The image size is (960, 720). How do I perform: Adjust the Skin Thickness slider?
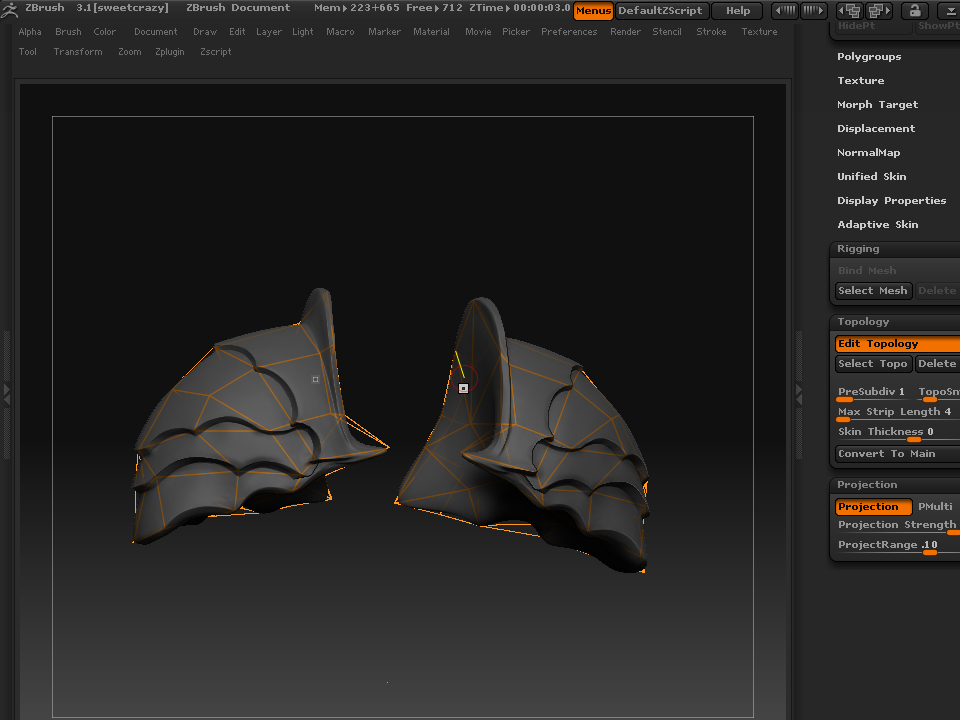(x=898, y=433)
